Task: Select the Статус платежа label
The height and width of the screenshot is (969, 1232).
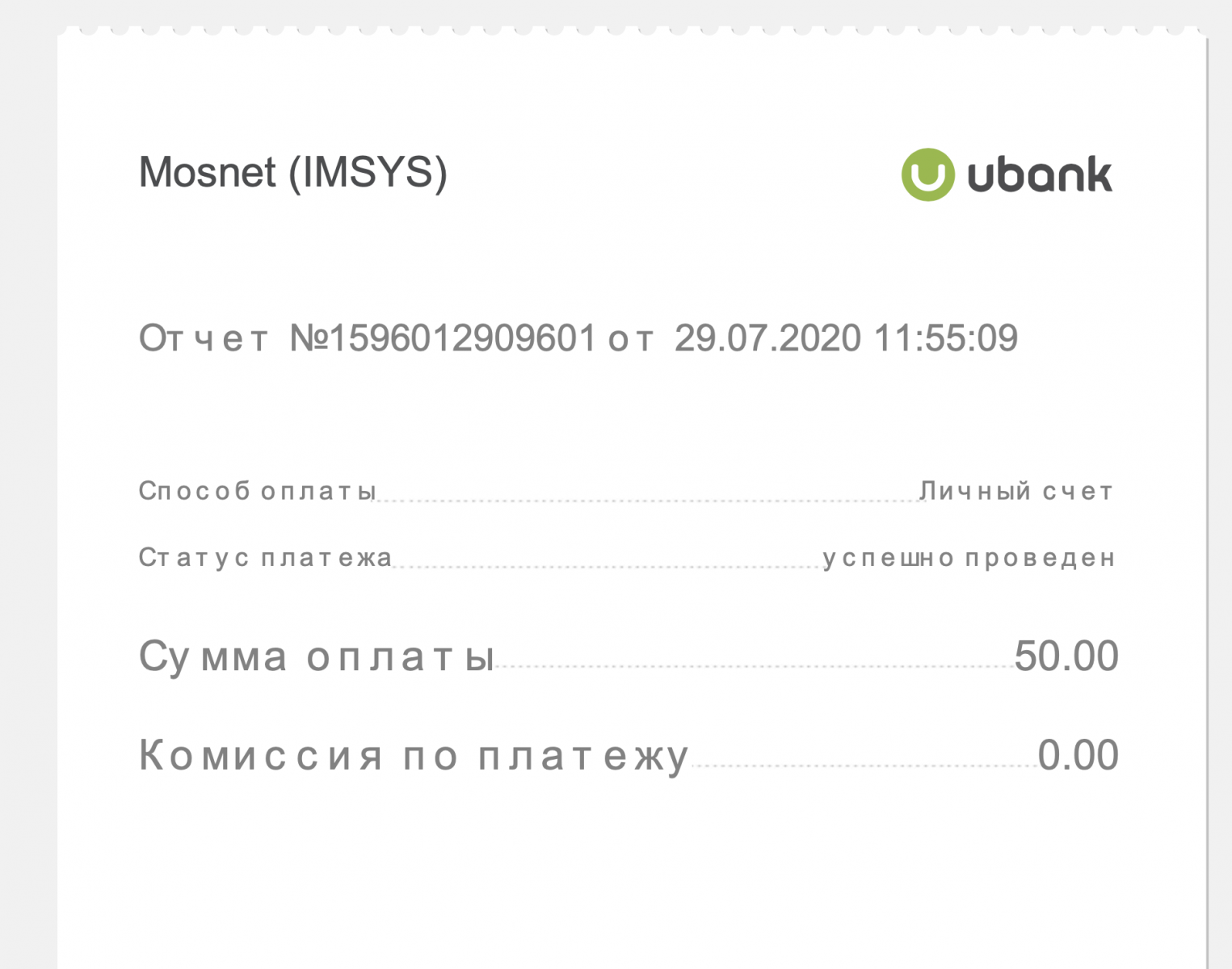Action: [x=266, y=558]
